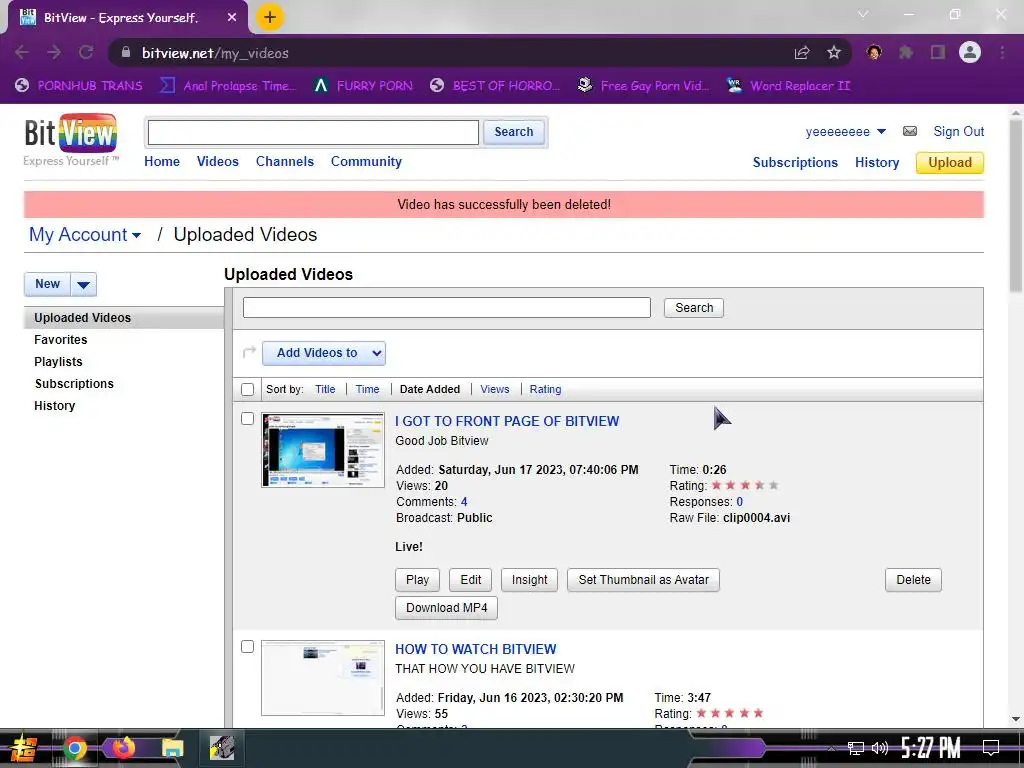Expand the yeeeeeeee account dropdown

[x=881, y=132]
